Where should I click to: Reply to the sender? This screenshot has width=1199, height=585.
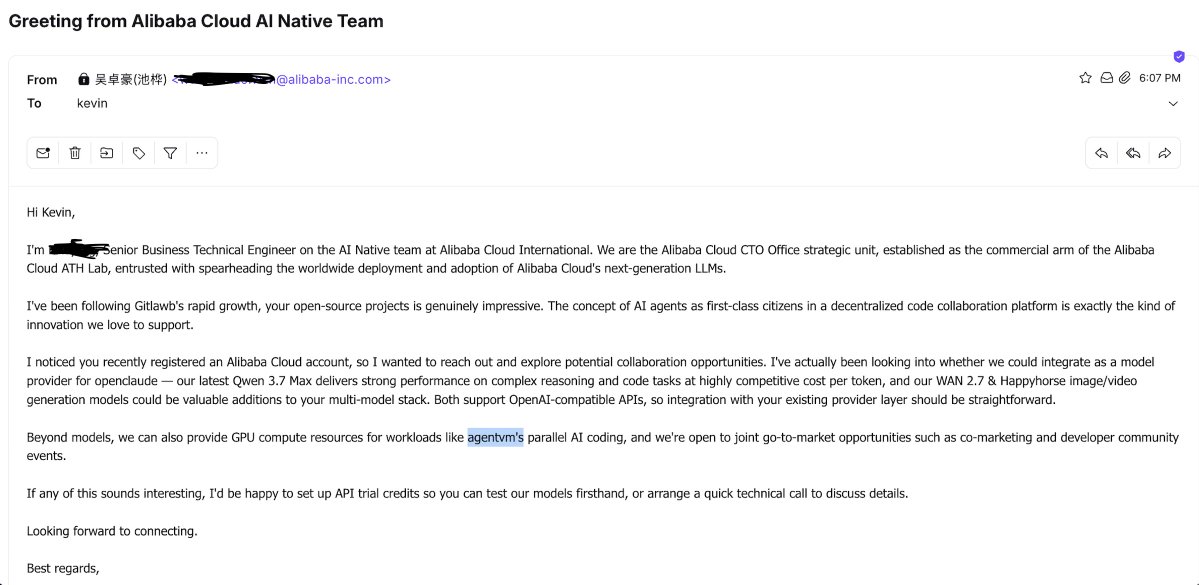(1102, 153)
